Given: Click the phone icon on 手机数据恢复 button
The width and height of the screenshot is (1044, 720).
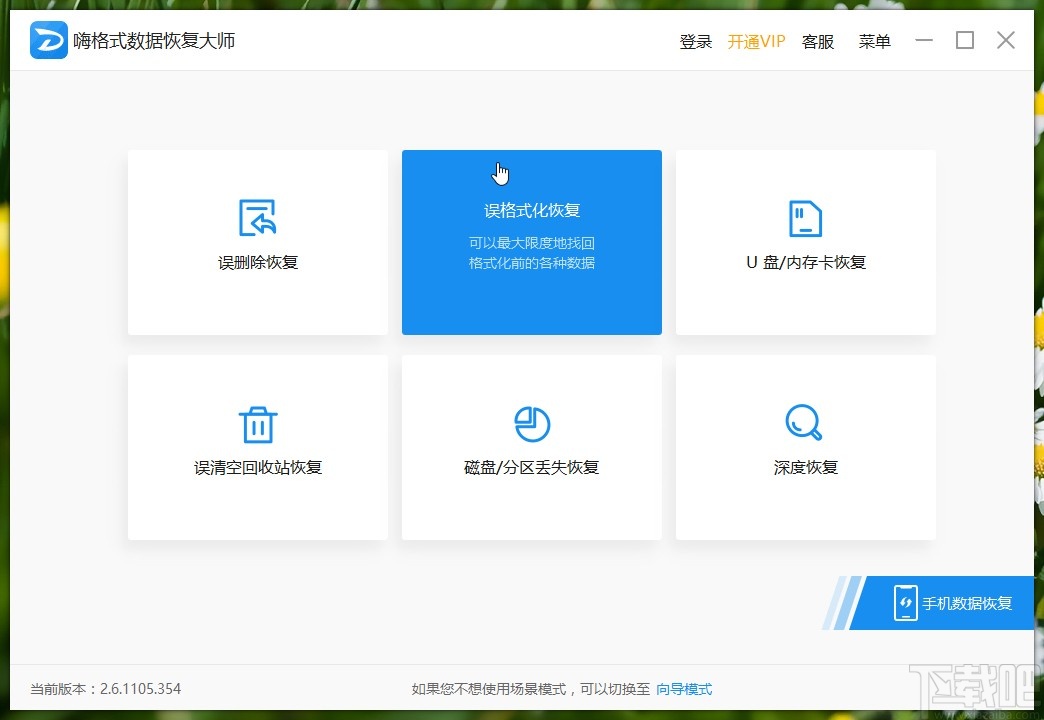Looking at the screenshot, I should 907,602.
